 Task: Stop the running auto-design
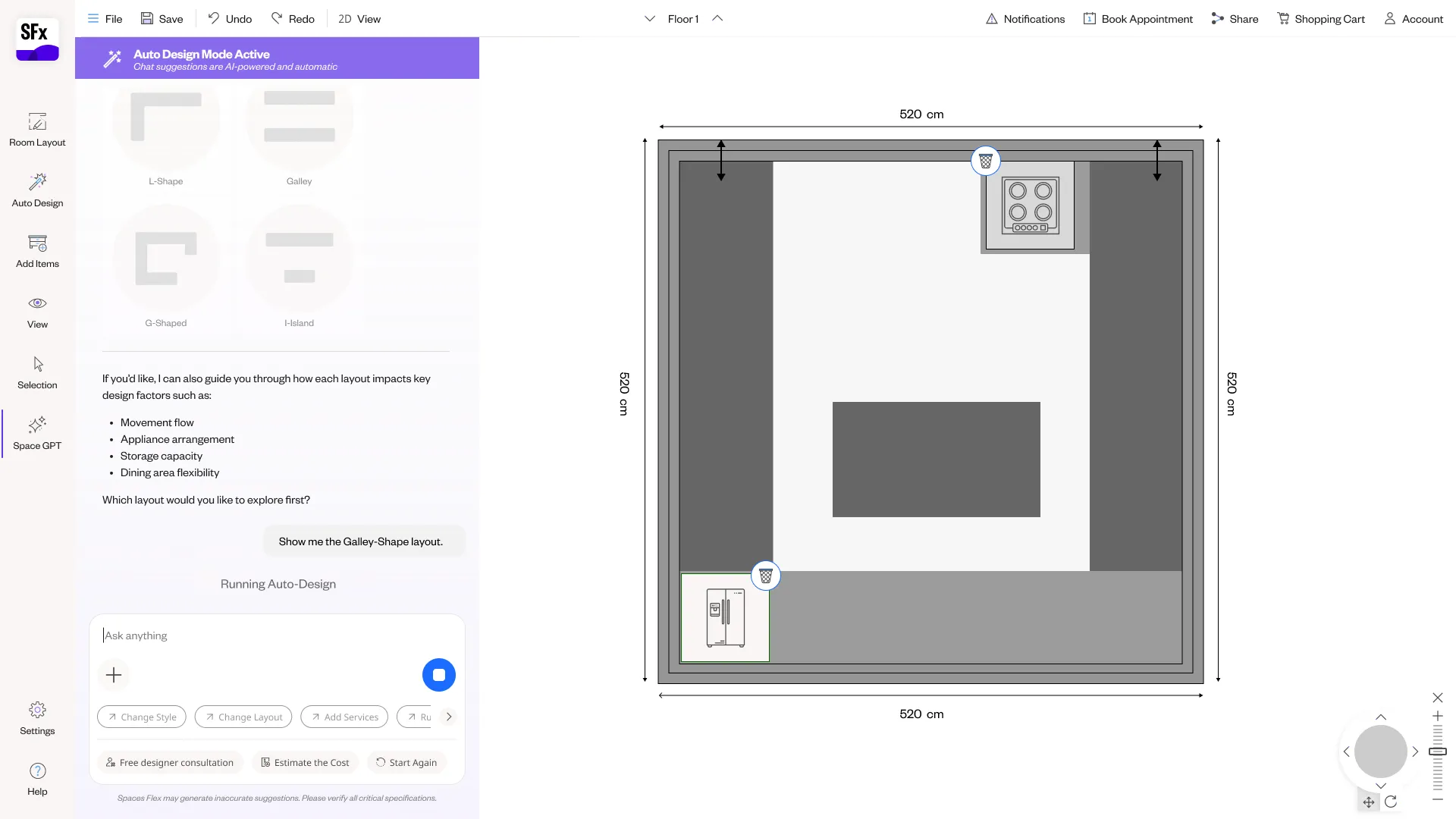tap(438, 675)
